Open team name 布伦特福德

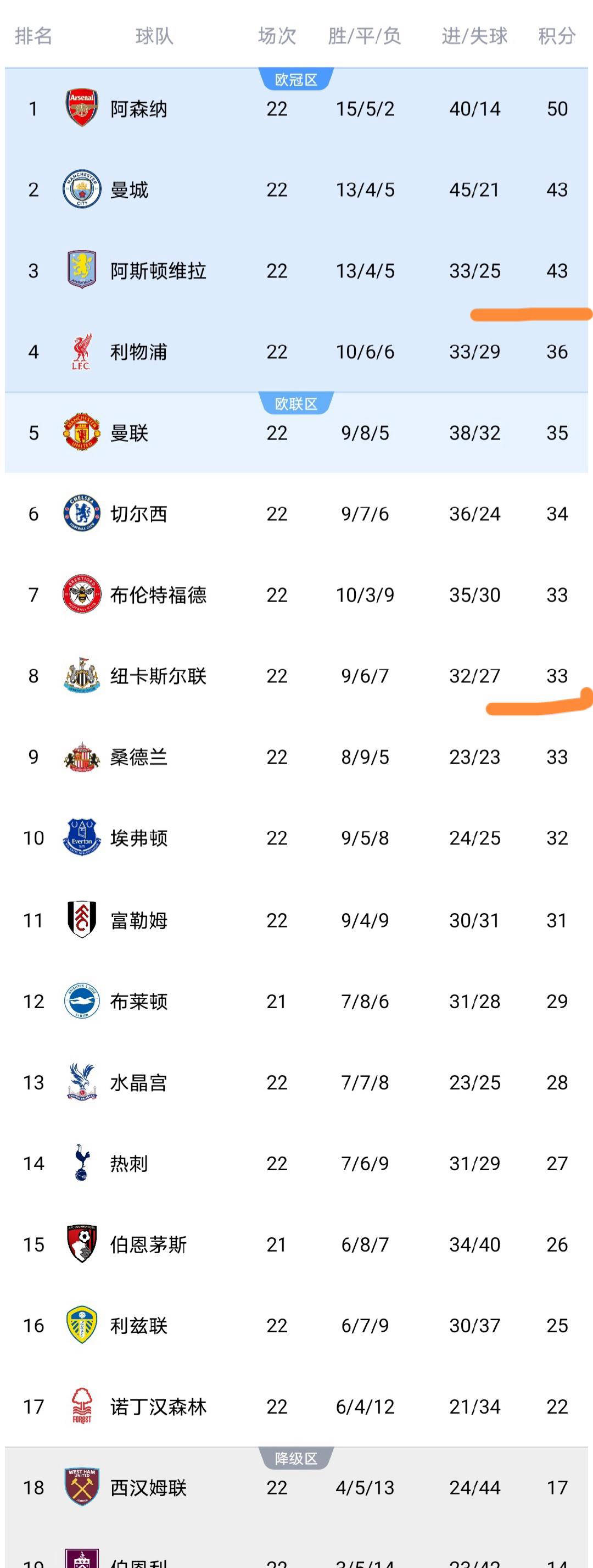(158, 594)
